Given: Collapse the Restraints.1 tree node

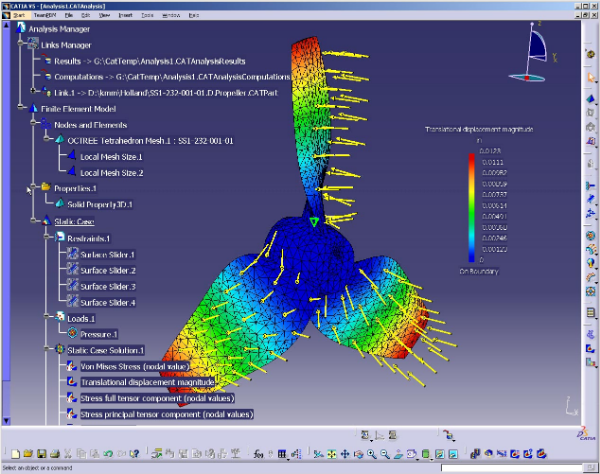Looking at the screenshot, I should coord(45,238).
